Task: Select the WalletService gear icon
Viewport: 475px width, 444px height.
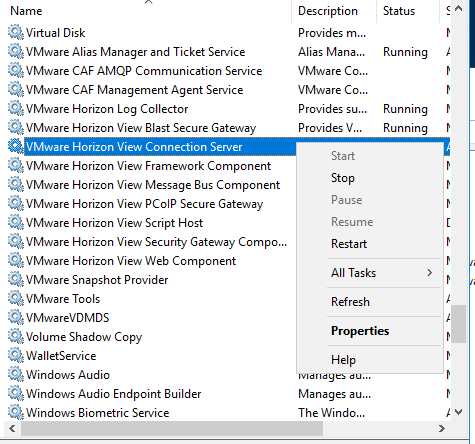Action: (x=15, y=355)
